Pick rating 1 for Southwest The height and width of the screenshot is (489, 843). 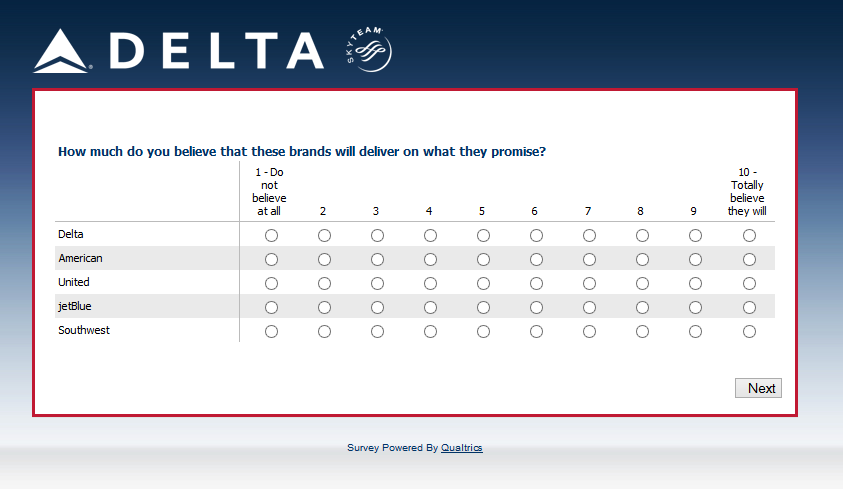(x=271, y=332)
